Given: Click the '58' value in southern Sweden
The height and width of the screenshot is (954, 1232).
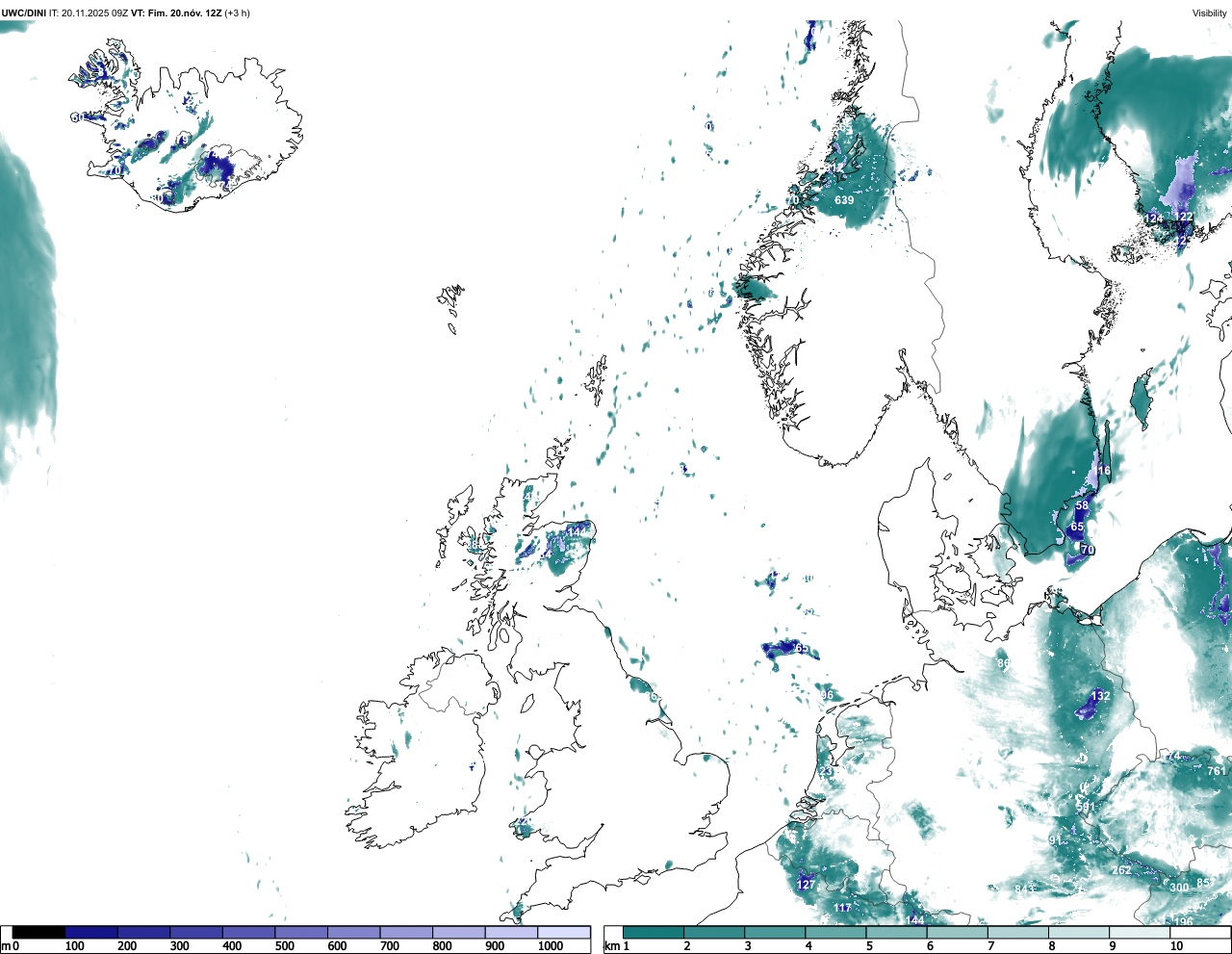Looking at the screenshot, I should tap(1082, 505).
